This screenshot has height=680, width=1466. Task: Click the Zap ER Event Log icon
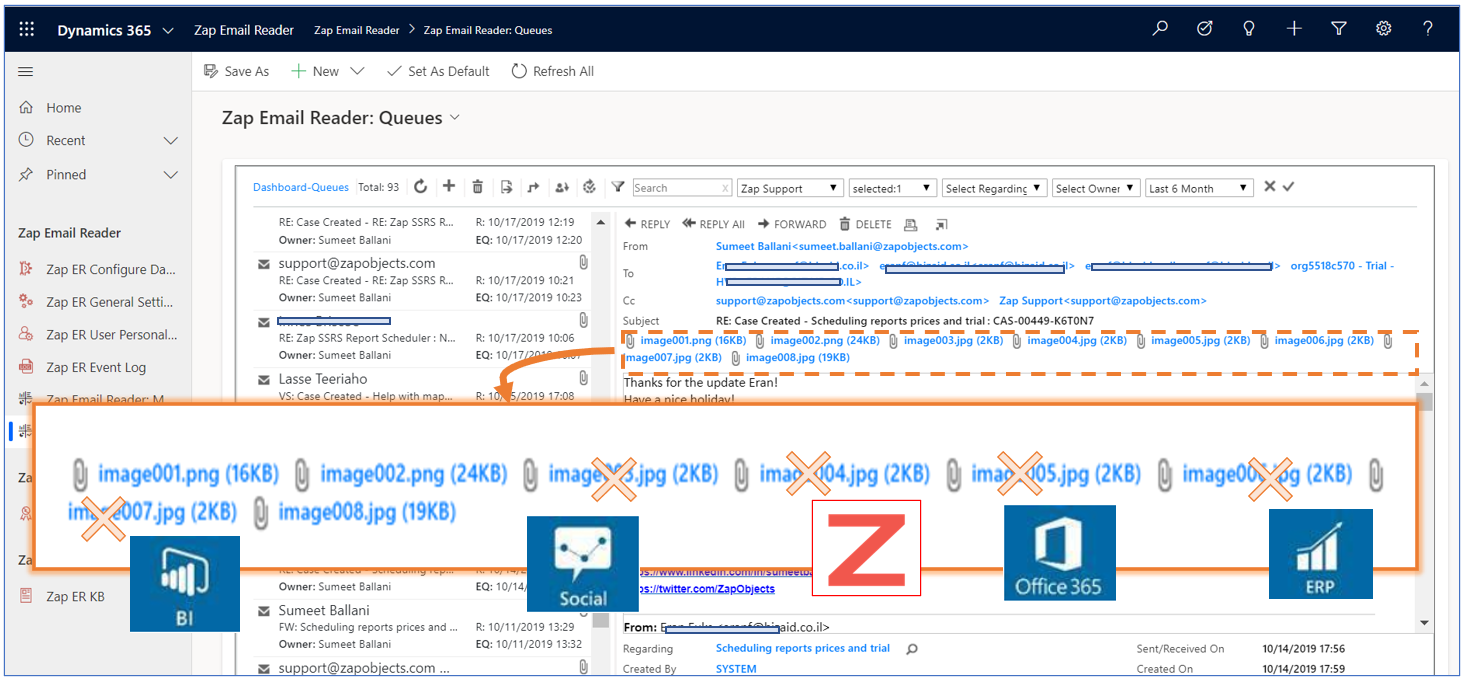pyautogui.click(x=26, y=367)
